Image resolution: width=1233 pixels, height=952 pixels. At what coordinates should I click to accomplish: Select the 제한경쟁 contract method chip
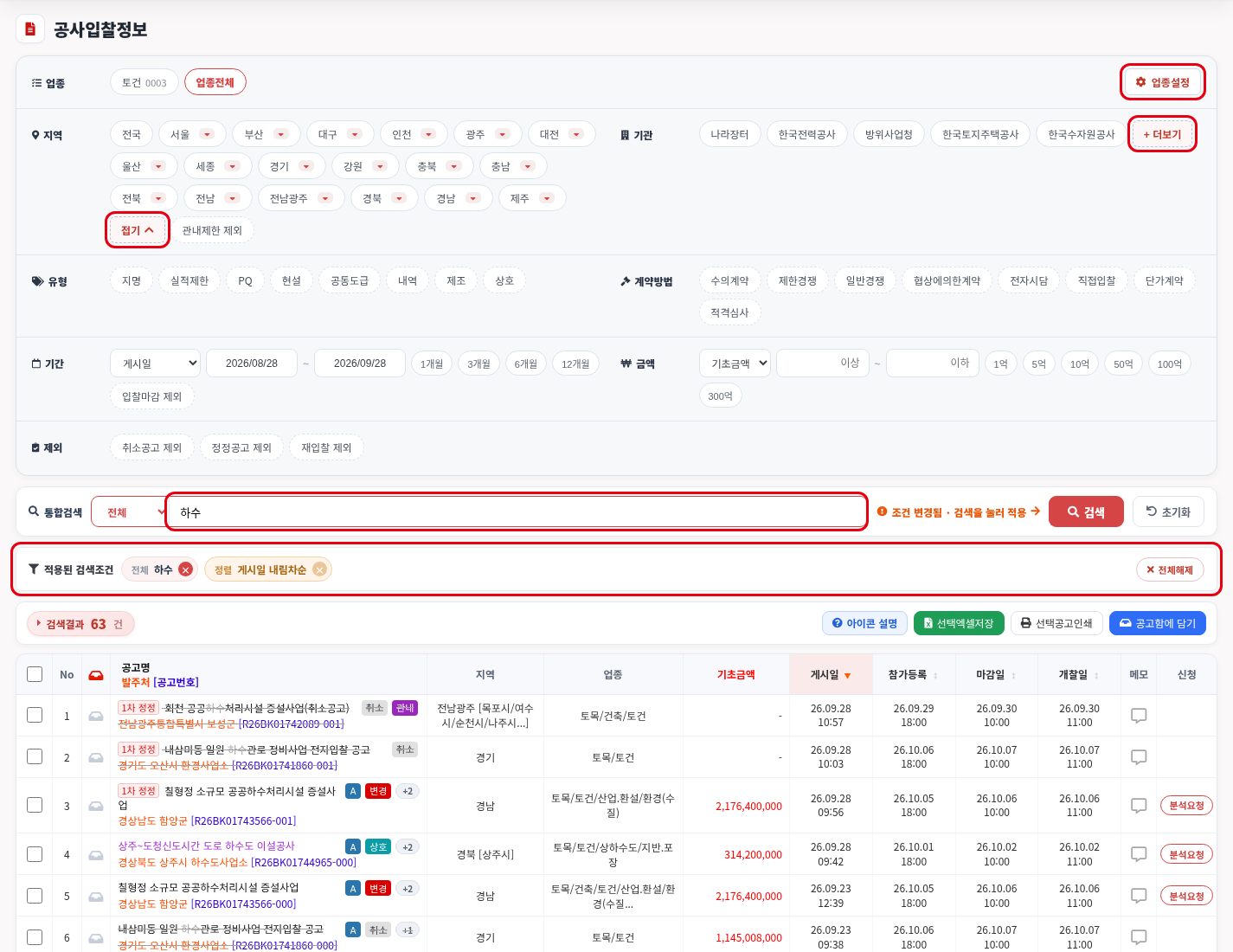tap(797, 280)
